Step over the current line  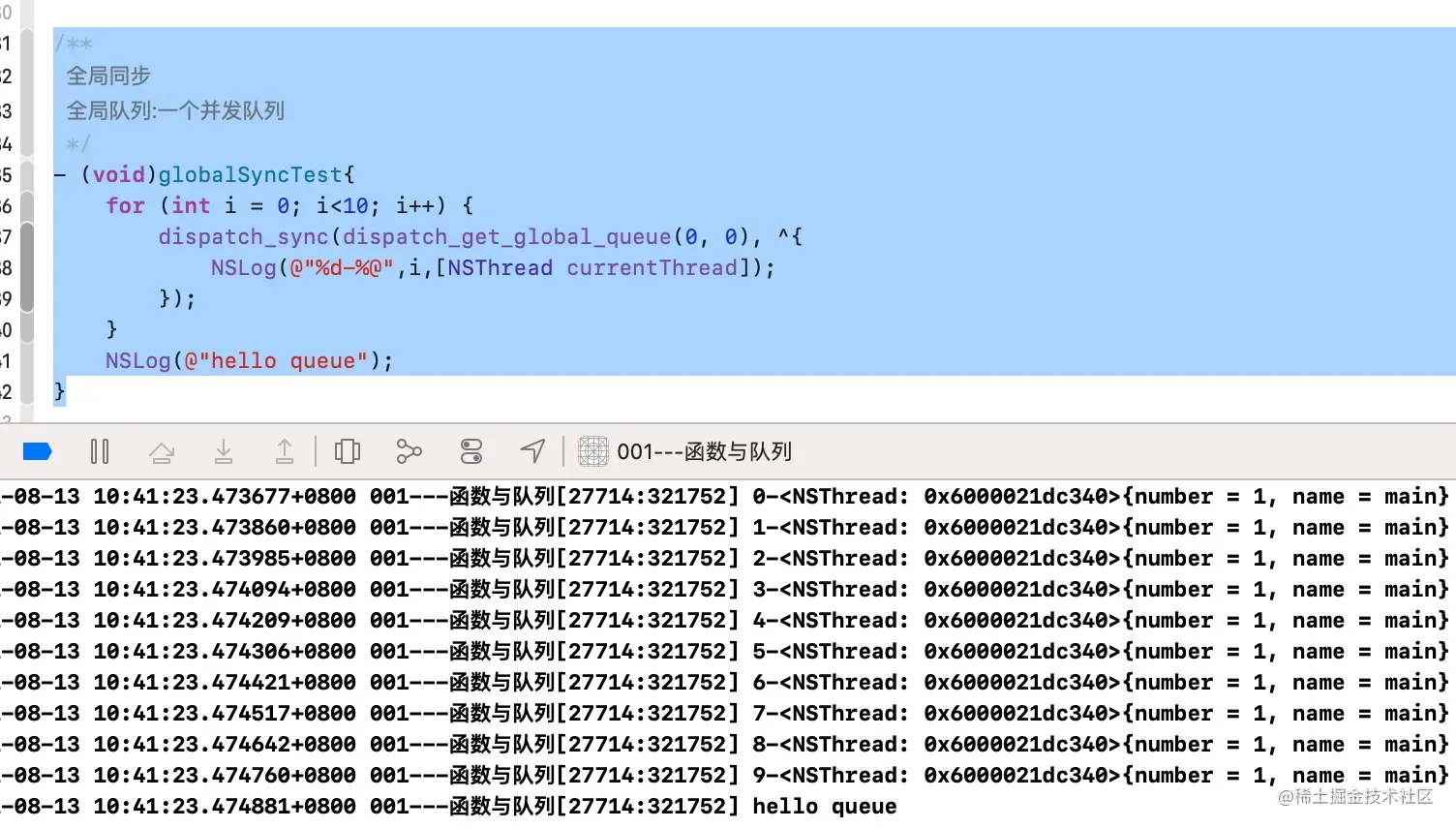[x=162, y=451]
